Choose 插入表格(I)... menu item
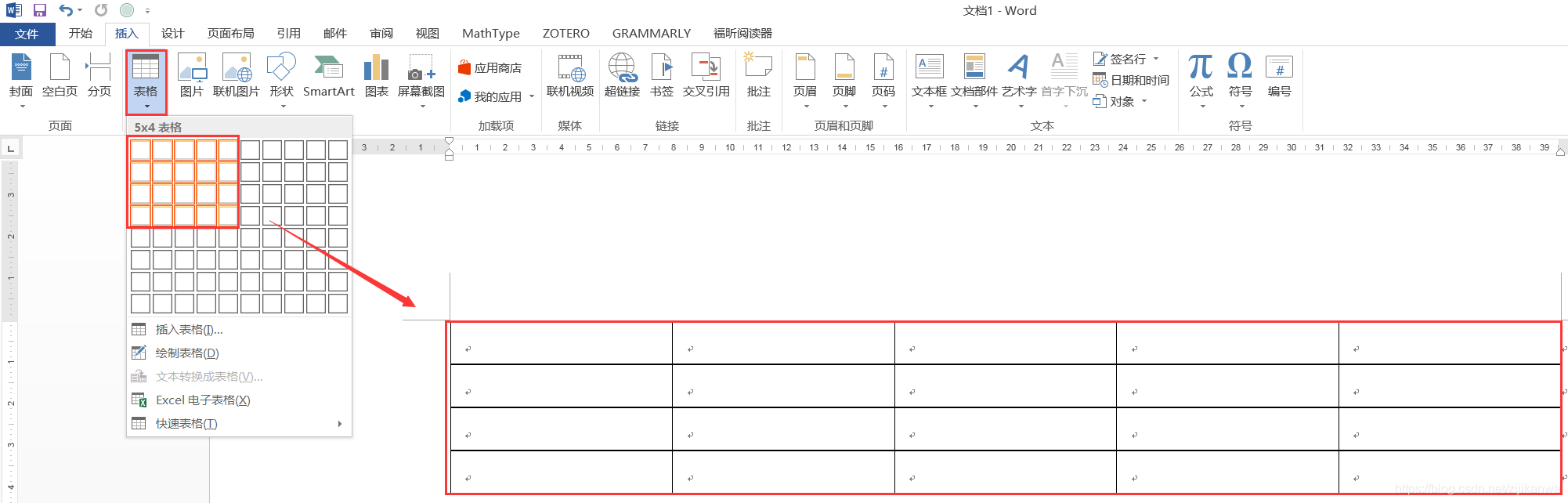Viewport: 1568px width, 503px height. 239,330
